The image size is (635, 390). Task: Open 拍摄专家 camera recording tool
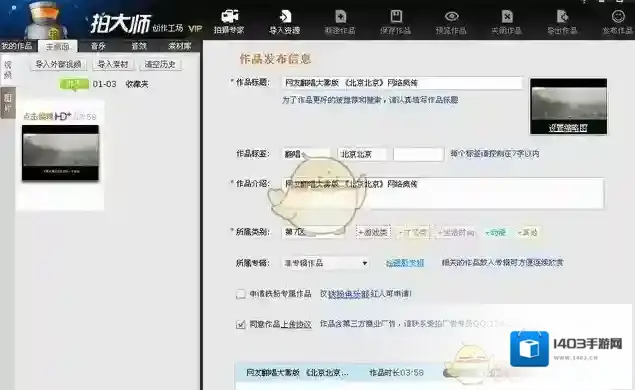[229, 22]
